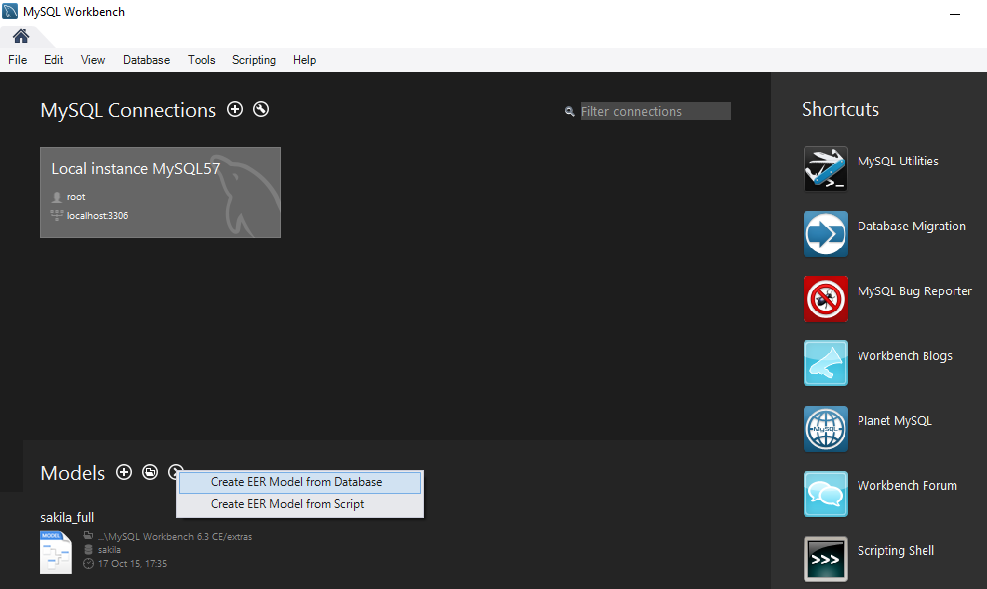
Task: Open the MySQL Bug Reporter icon
Action: tap(826, 299)
